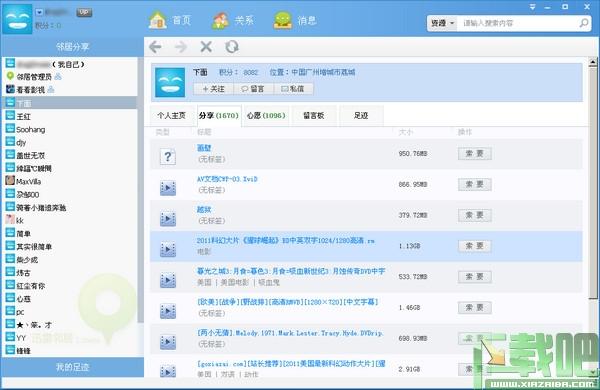Click 索要 for the 866.95MB file

pos(474,184)
